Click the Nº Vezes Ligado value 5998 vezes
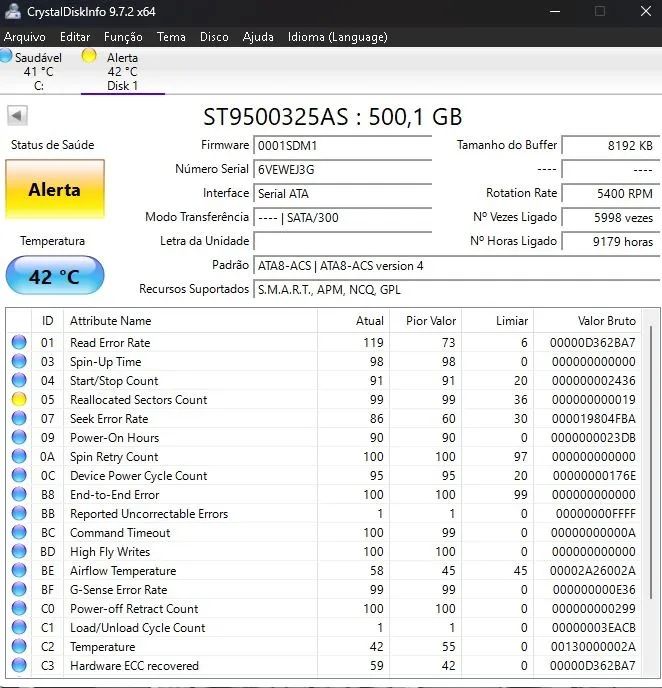The image size is (662, 688). [x=611, y=218]
